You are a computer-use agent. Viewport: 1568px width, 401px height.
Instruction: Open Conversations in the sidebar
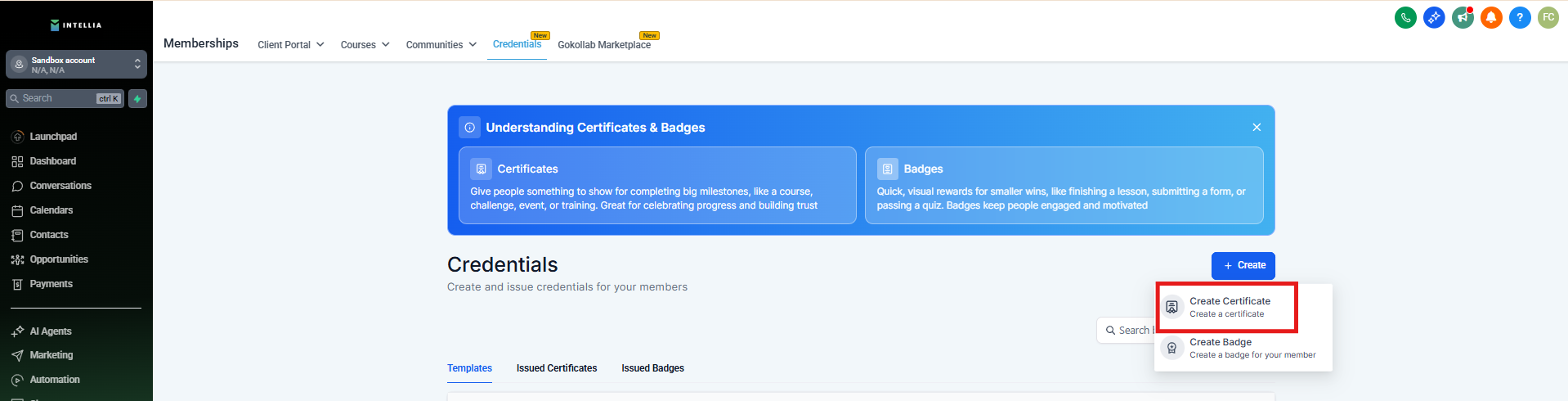60,186
